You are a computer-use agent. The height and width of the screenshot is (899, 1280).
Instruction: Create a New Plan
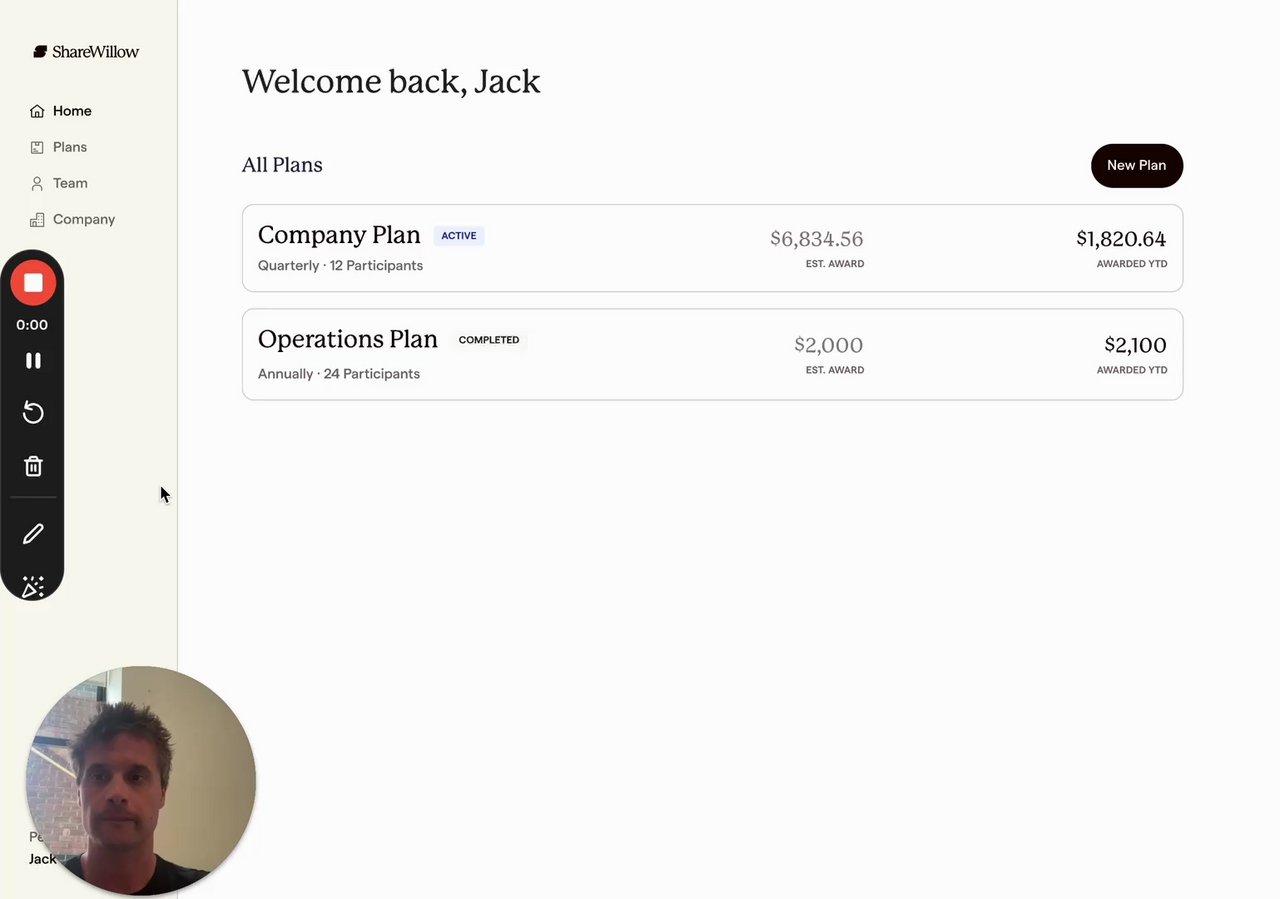pyautogui.click(x=1136, y=166)
